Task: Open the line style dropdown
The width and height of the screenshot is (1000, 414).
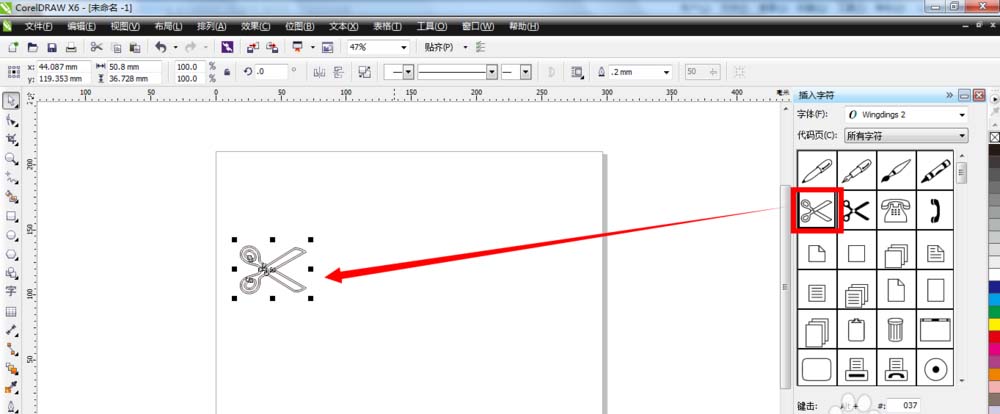Action: [492, 73]
